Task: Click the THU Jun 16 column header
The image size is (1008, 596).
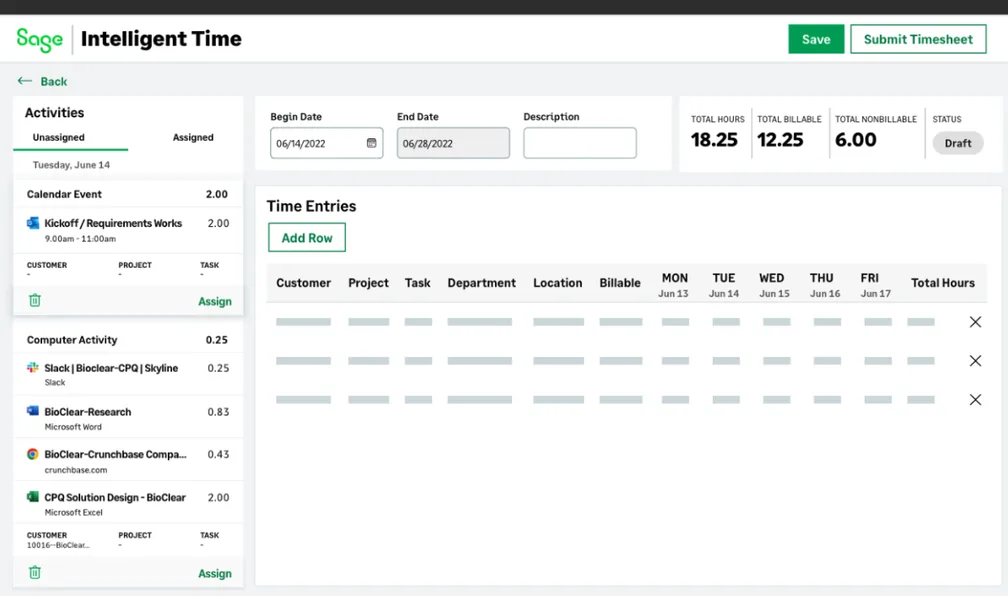Action: point(825,285)
